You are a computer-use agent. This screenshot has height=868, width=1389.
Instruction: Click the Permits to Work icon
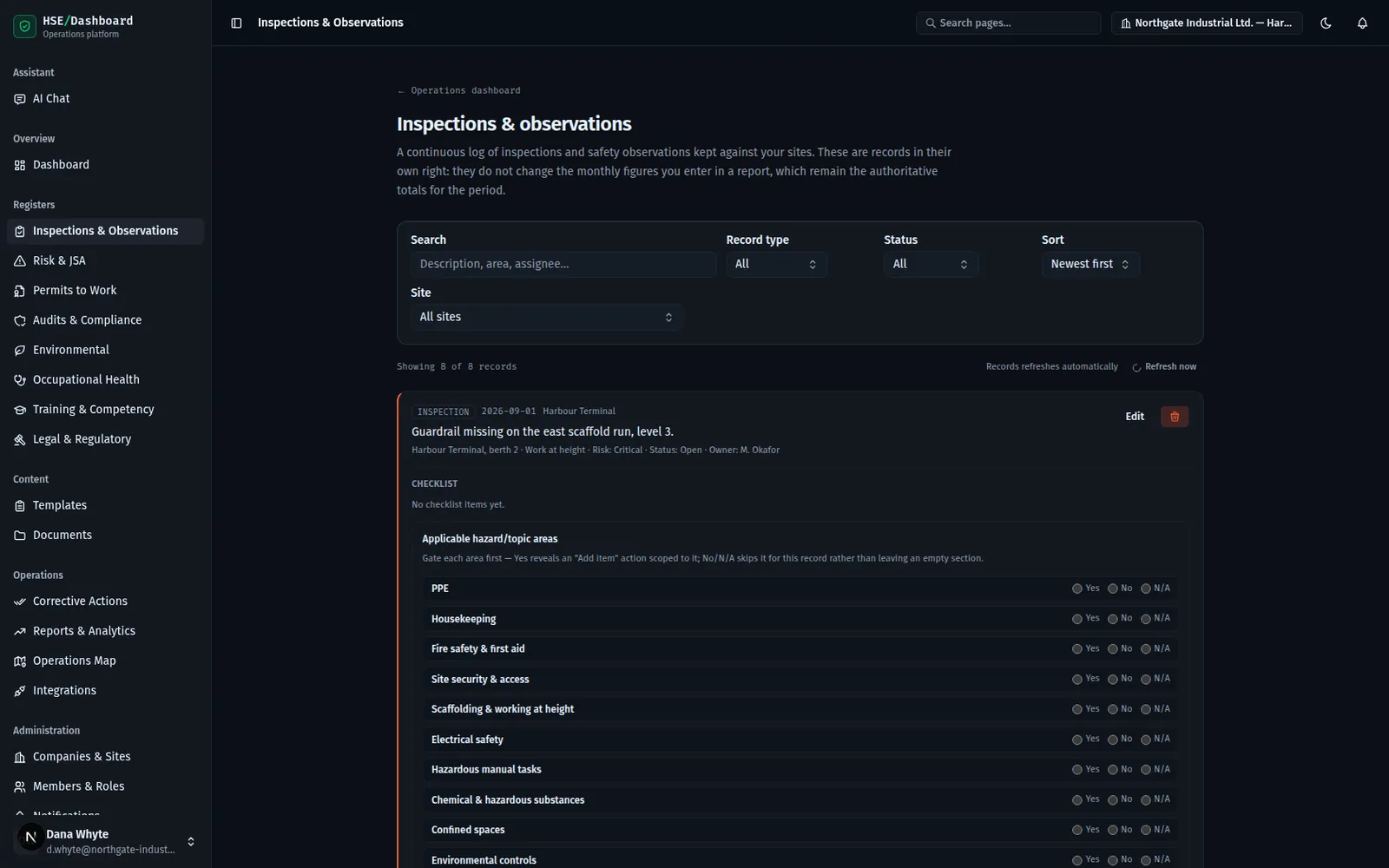point(20,291)
